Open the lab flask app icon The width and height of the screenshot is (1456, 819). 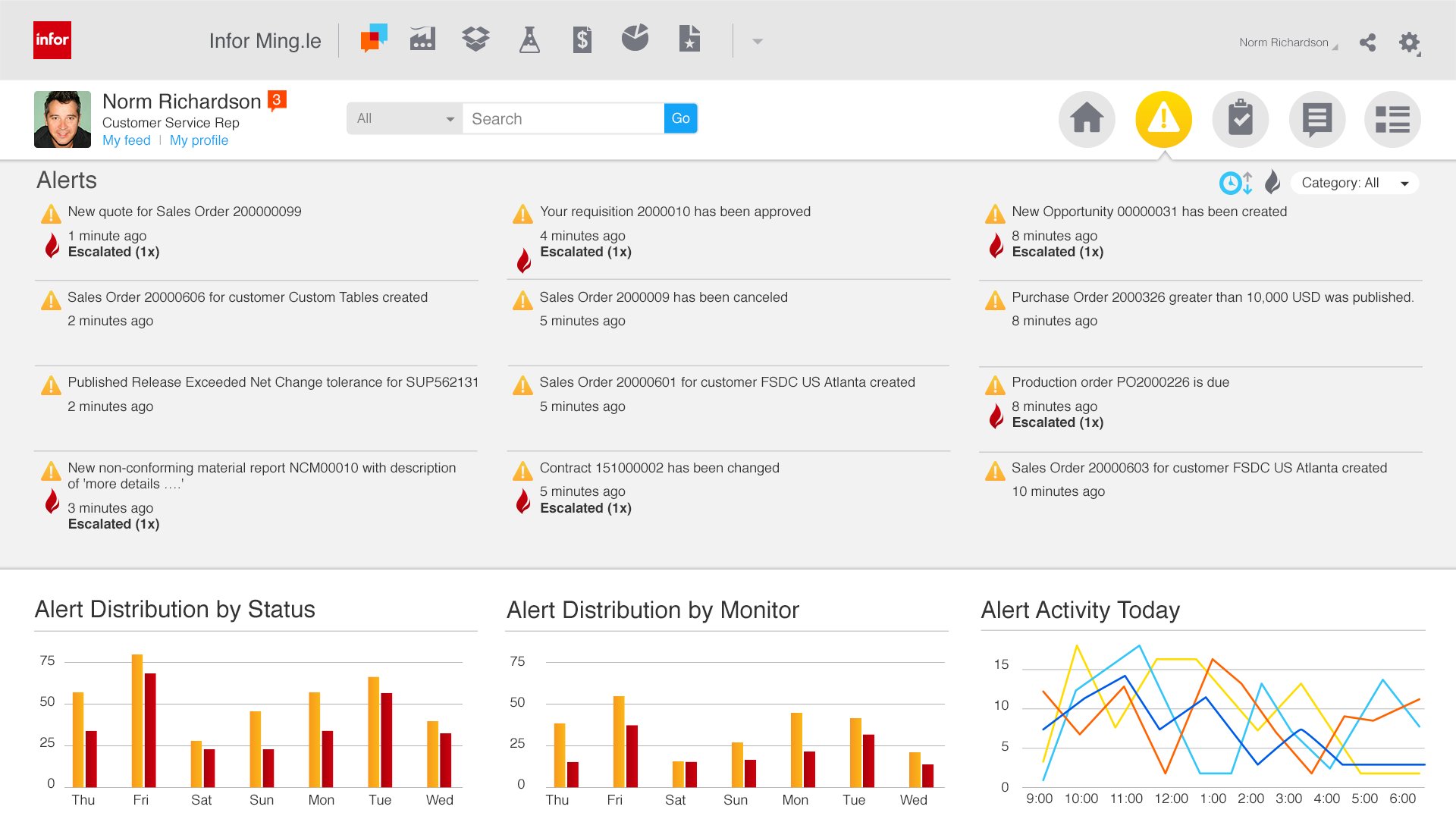(x=529, y=39)
